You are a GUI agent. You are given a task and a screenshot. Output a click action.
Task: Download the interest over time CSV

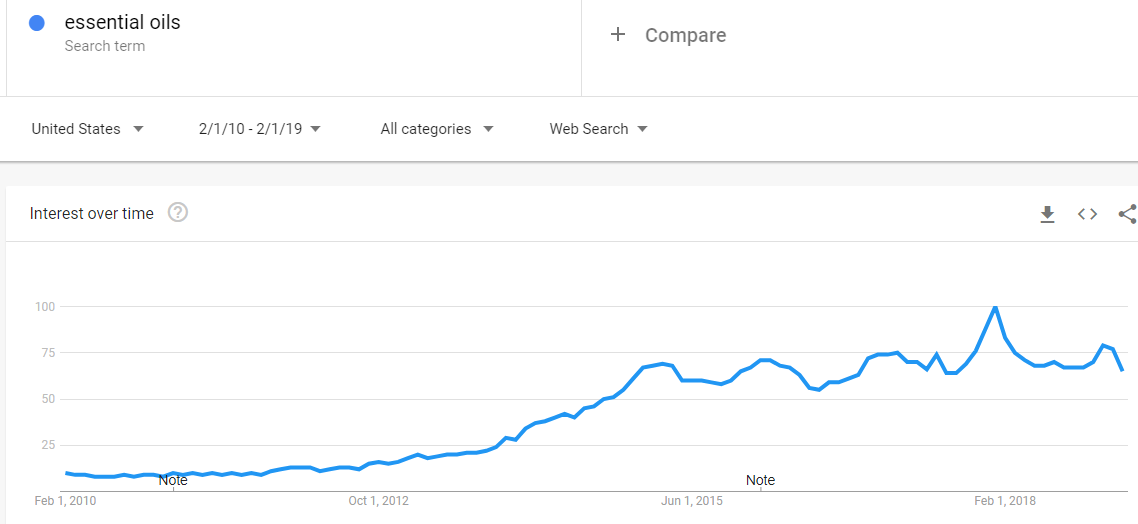pos(1047,214)
